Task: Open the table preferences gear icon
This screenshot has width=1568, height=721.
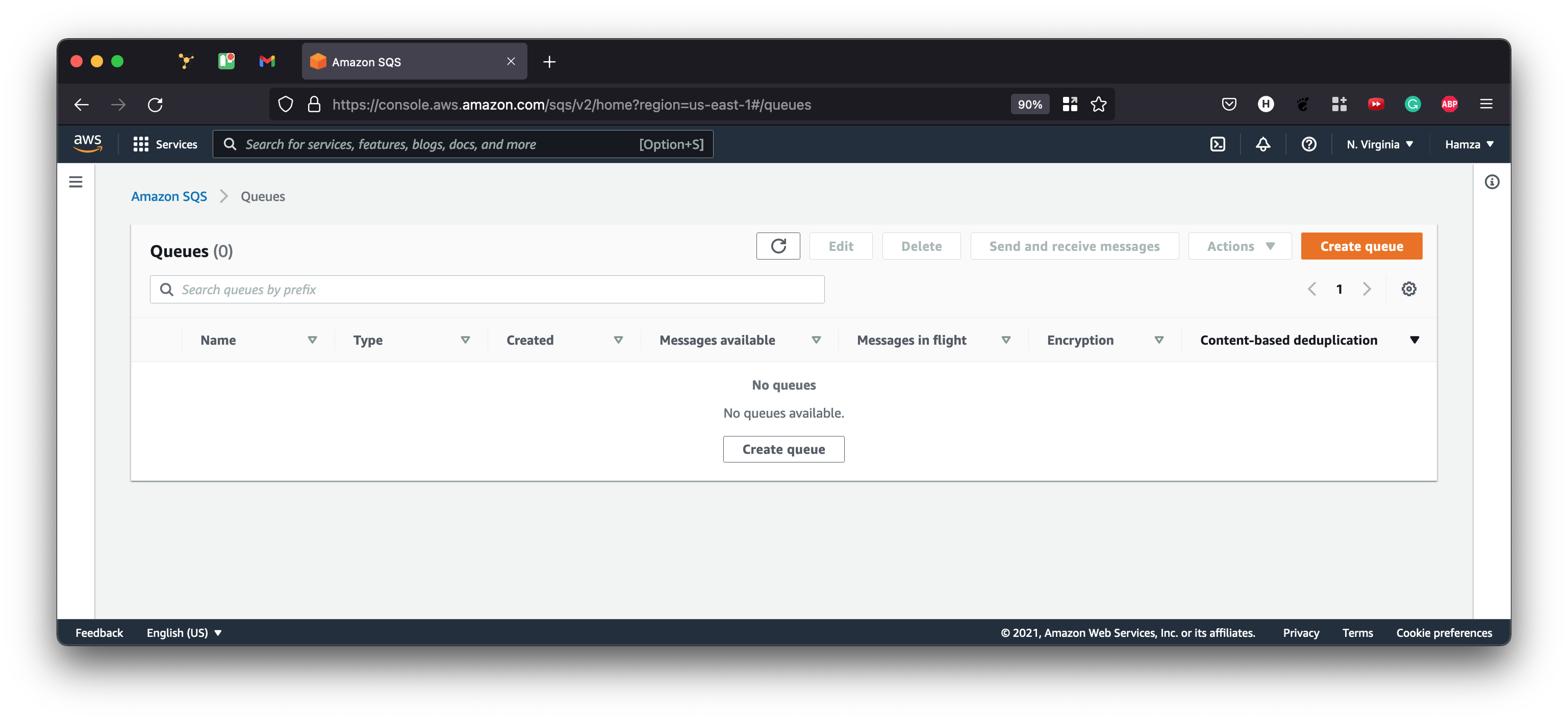Action: coord(1408,289)
